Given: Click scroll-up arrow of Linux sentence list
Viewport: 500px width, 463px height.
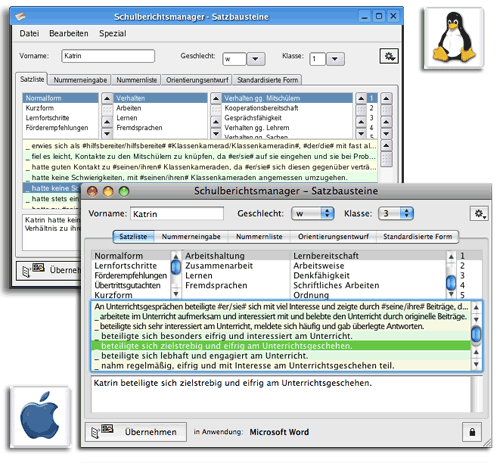Looking at the screenshot, I should point(386,146).
